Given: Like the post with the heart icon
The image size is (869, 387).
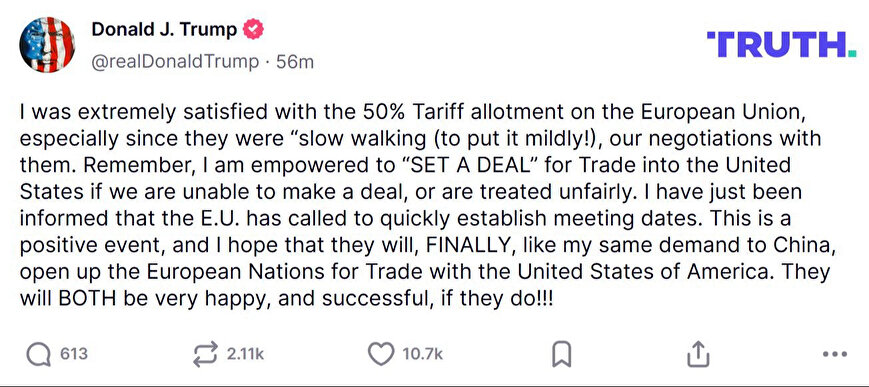Looking at the screenshot, I should coord(381,354).
